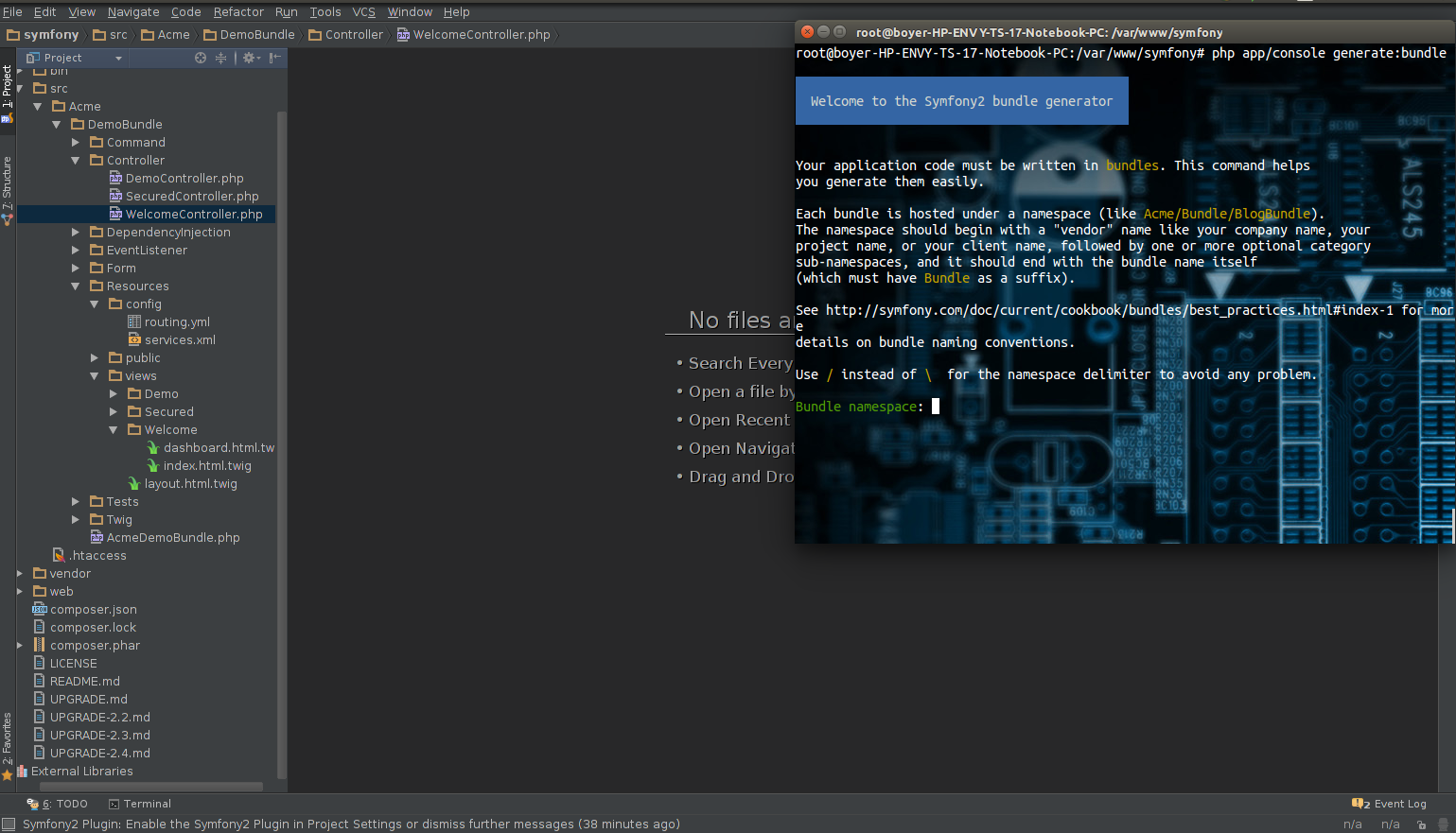Open the Project panel gear settings menu
Viewport: 1456px width, 833px height.
[x=251, y=58]
